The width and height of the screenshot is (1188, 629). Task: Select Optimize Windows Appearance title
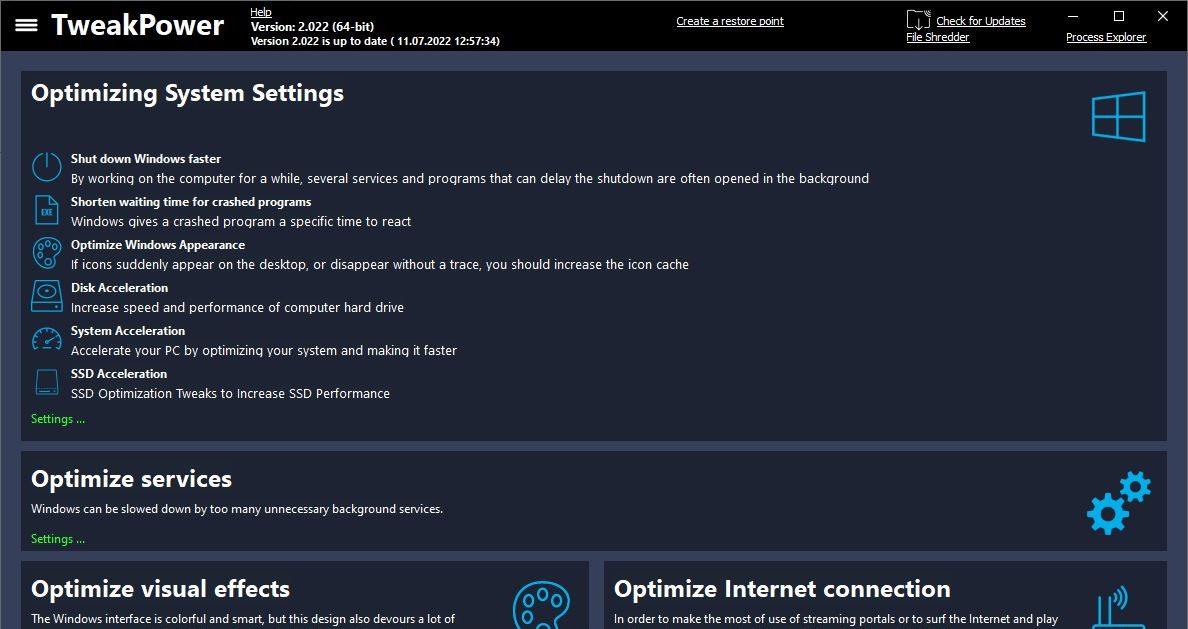158,245
